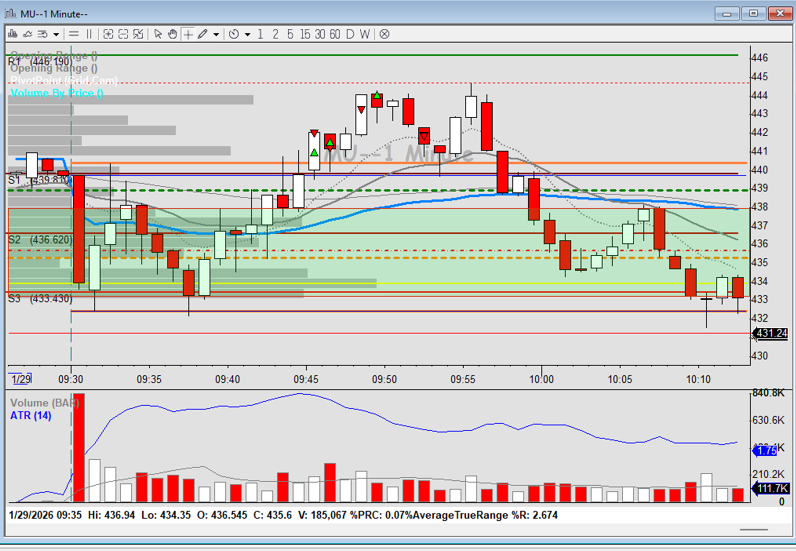Click the PivotPoint indicator label
Screen dimensions: 796x551
point(64,80)
